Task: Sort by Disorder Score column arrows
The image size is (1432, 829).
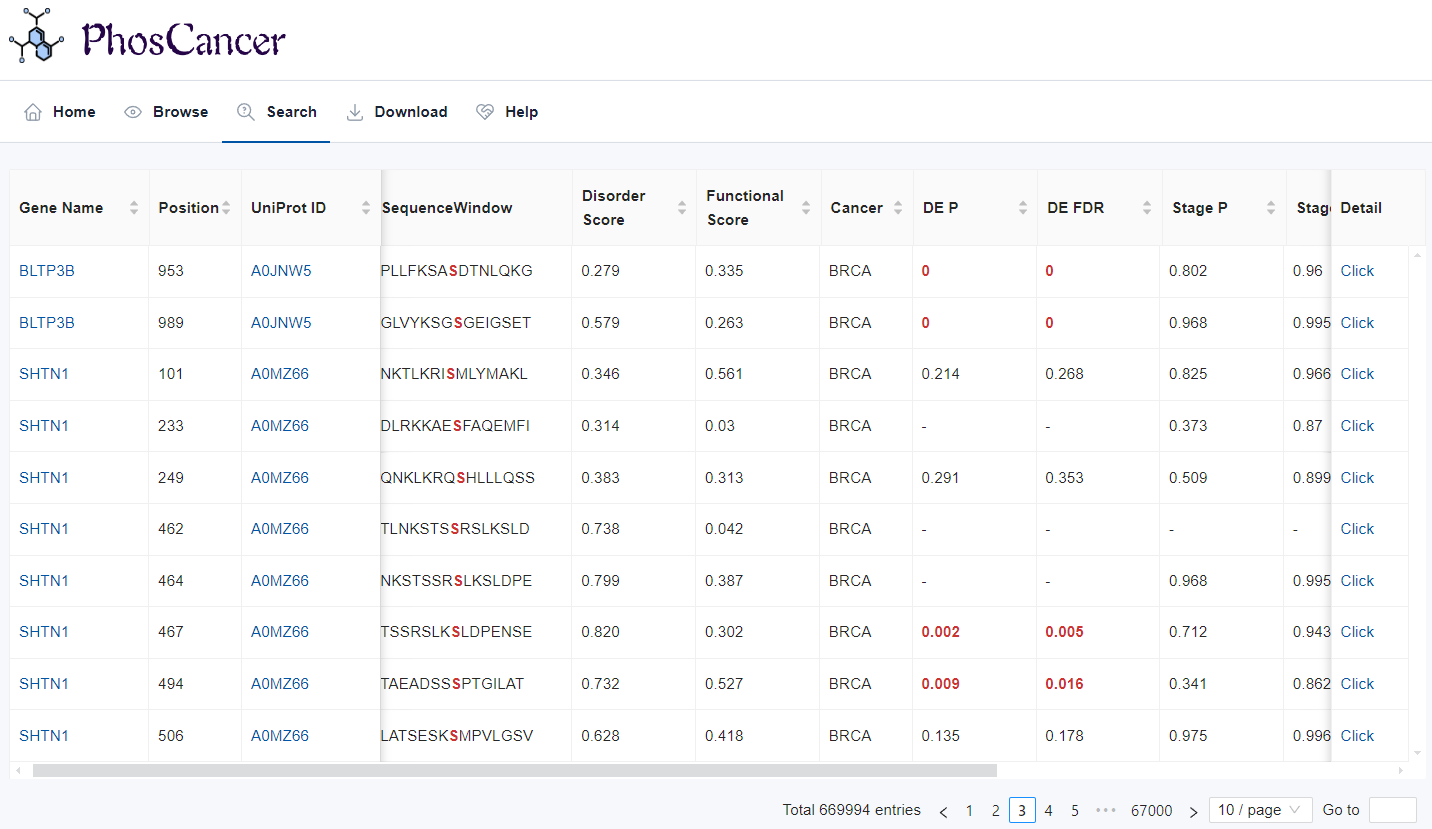Action: pyautogui.click(x=682, y=208)
